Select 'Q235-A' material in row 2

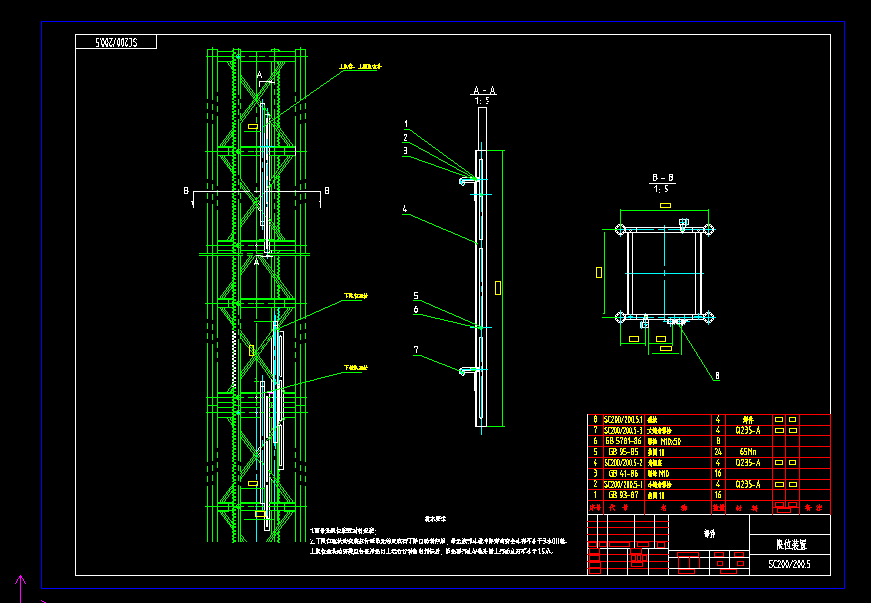click(x=748, y=484)
